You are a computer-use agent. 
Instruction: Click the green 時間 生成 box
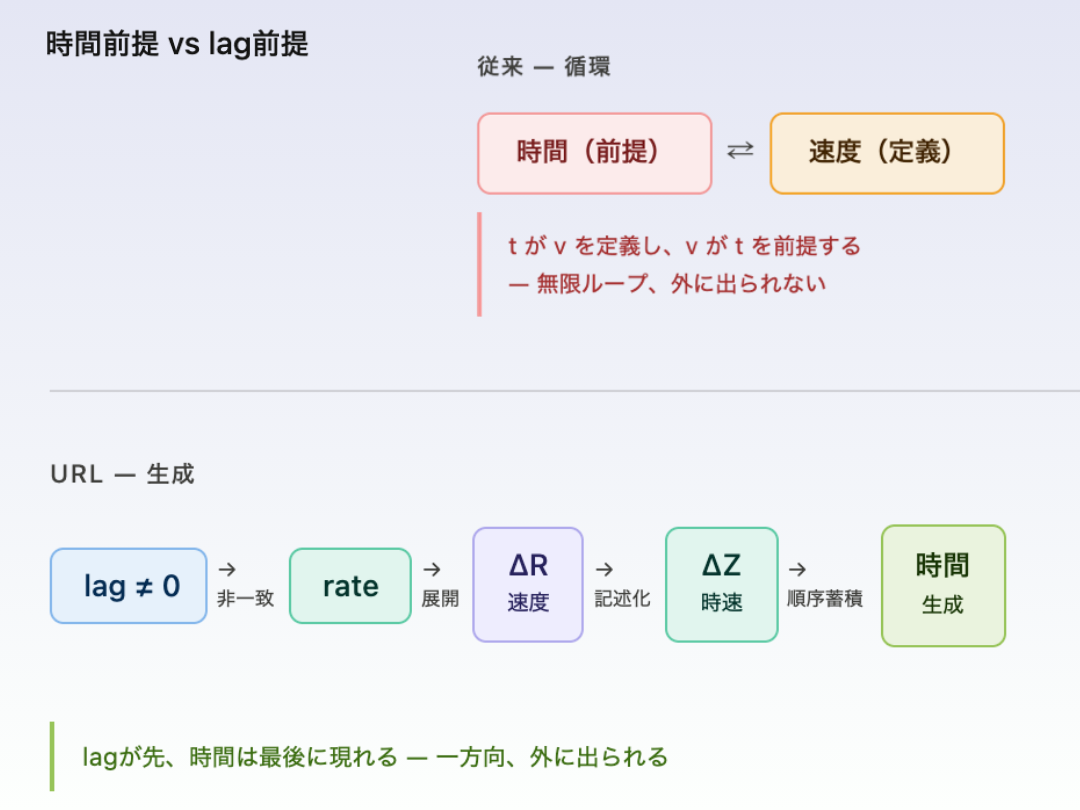tap(942, 585)
